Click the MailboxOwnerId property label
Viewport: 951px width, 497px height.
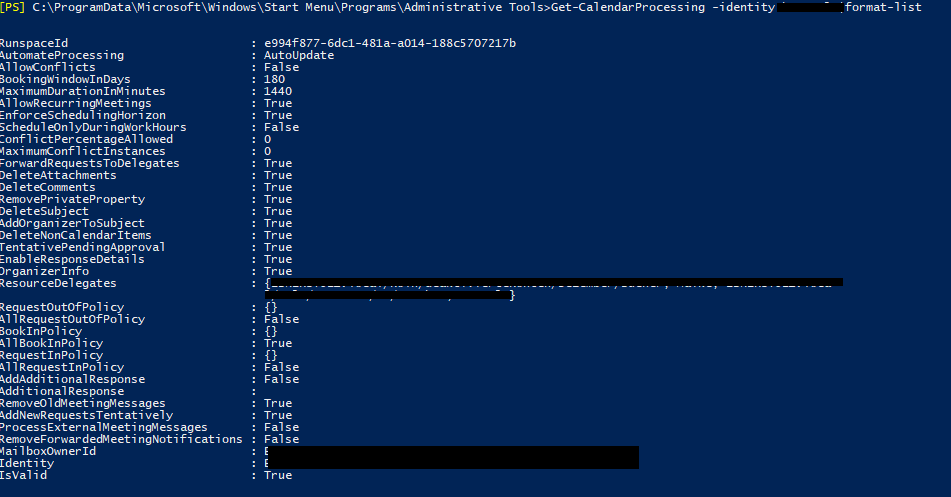48,451
